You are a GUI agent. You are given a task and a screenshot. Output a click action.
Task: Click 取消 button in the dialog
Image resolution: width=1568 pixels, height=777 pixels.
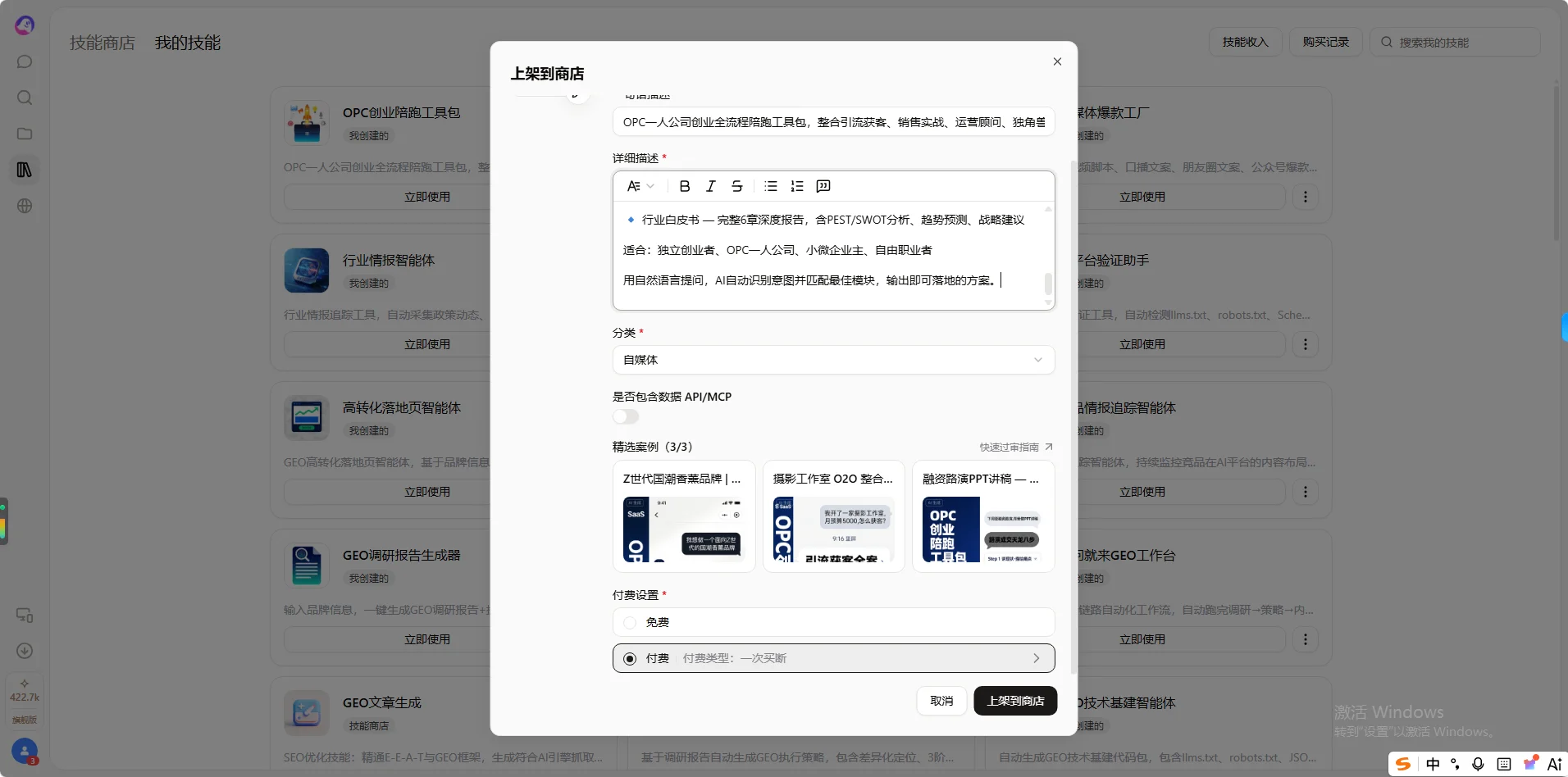(941, 701)
